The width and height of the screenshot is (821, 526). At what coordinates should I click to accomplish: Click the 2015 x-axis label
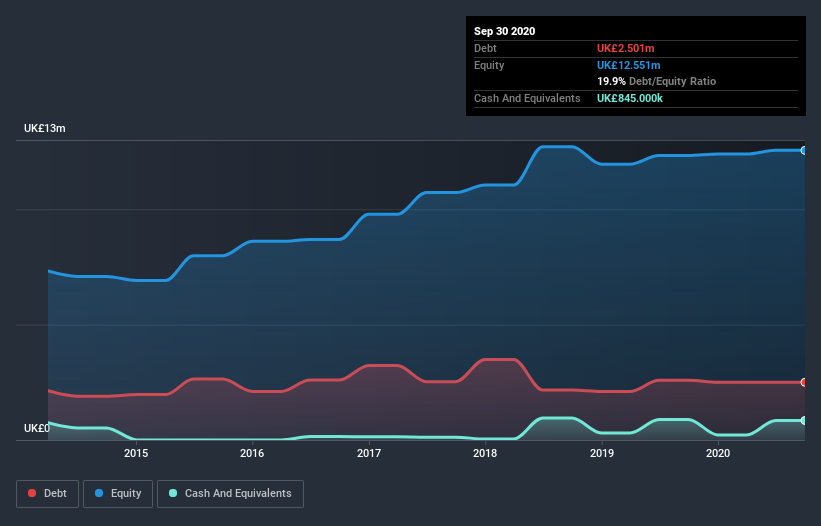(136, 453)
